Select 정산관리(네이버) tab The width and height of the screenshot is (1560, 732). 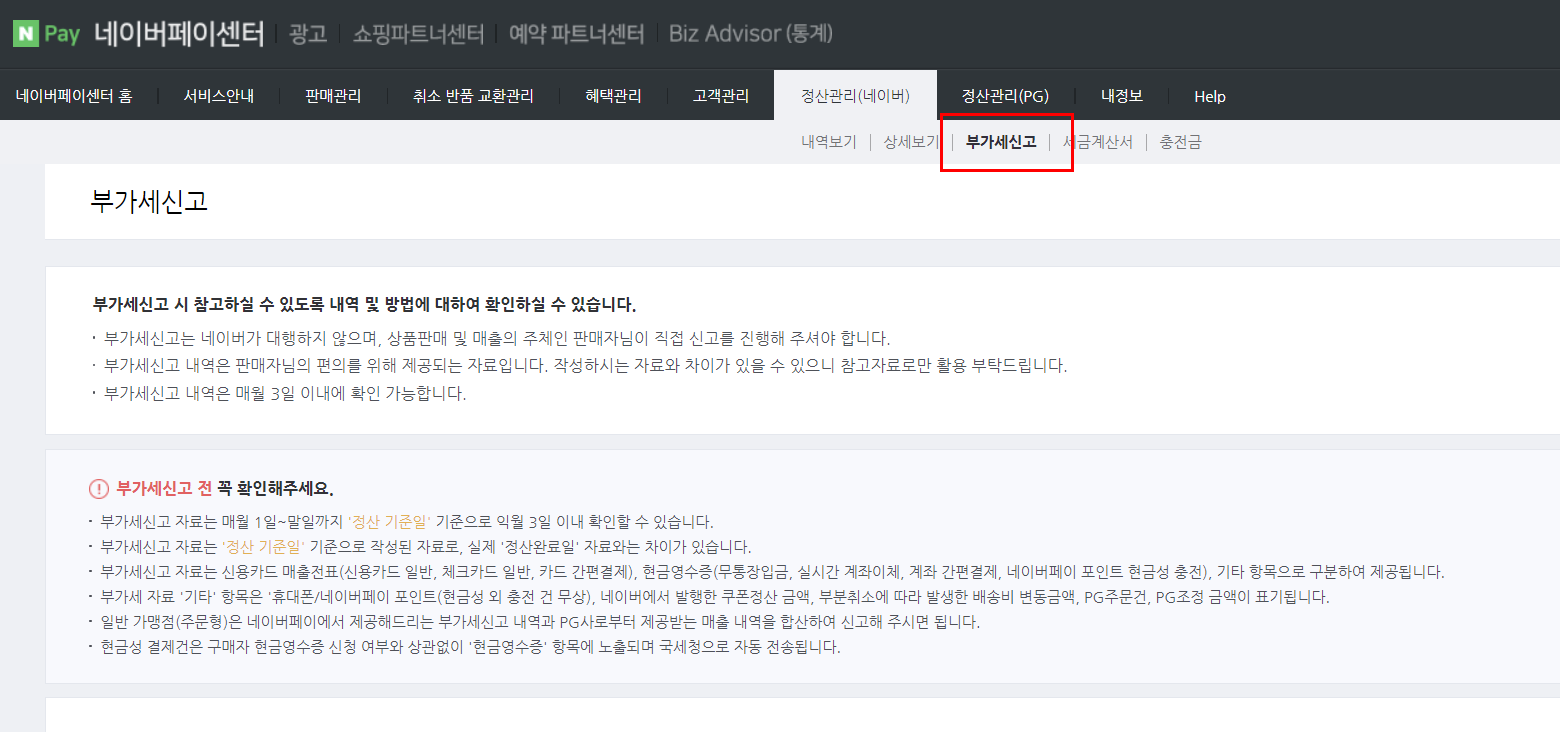[x=855, y=96]
